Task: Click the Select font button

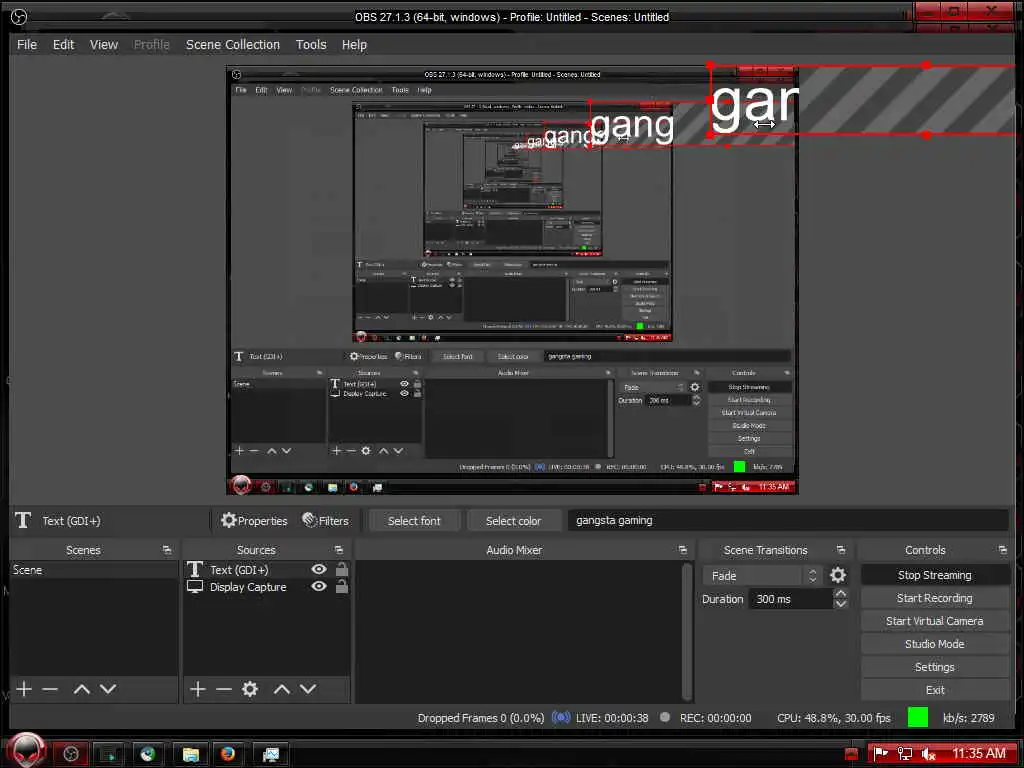Action: (414, 520)
